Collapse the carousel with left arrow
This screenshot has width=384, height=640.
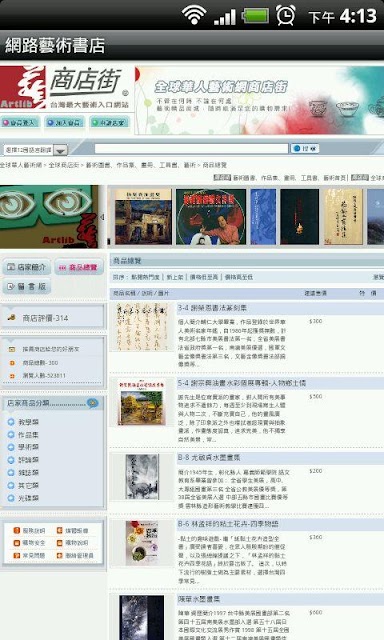pyautogui.click(x=102, y=217)
